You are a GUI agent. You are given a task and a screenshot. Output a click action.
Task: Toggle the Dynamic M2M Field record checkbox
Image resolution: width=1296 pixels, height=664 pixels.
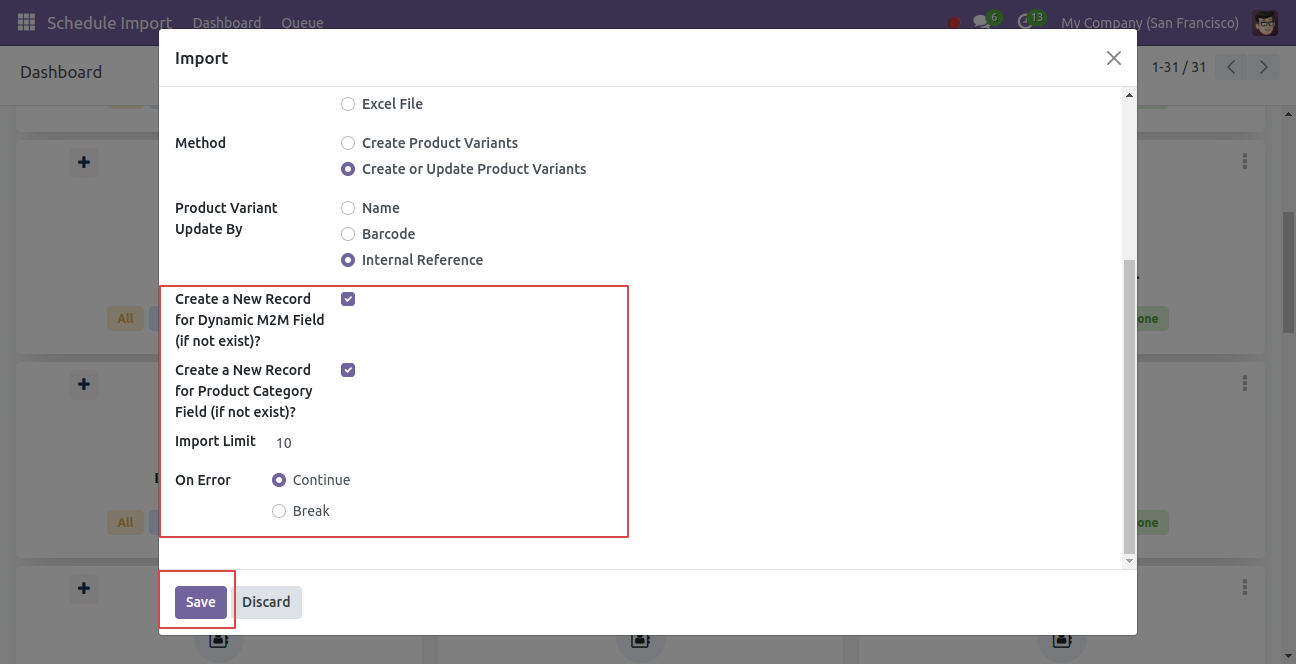pyautogui.click(x=348, y=299)
